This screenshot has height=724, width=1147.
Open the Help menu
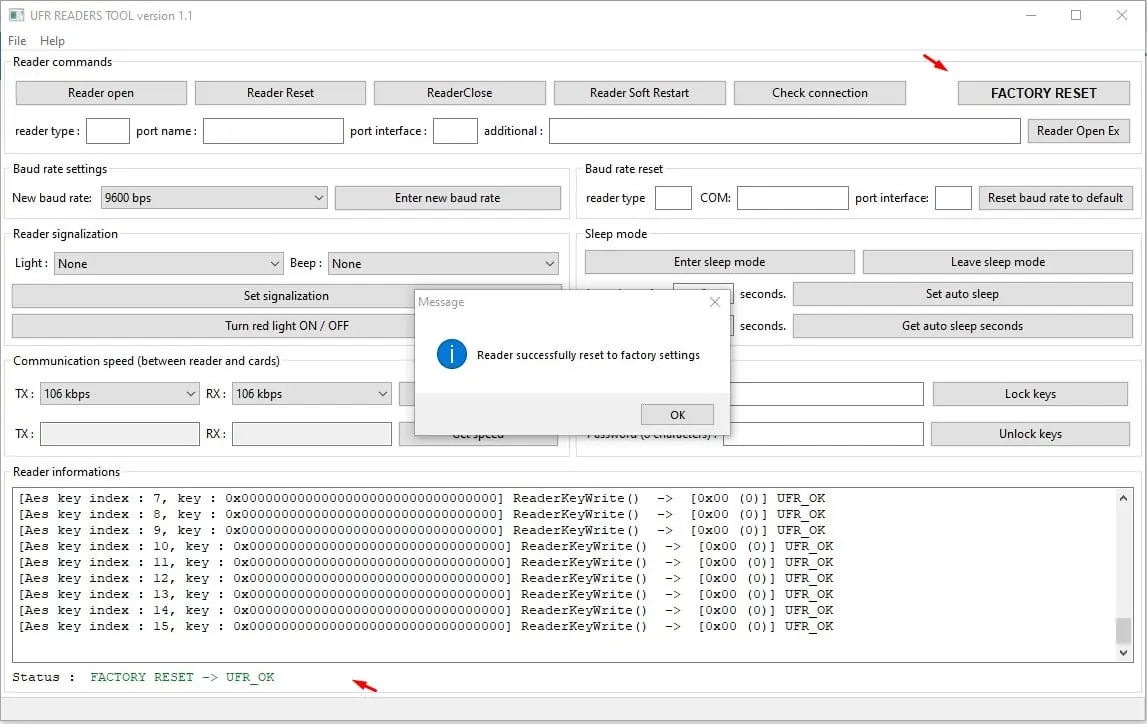52,41
